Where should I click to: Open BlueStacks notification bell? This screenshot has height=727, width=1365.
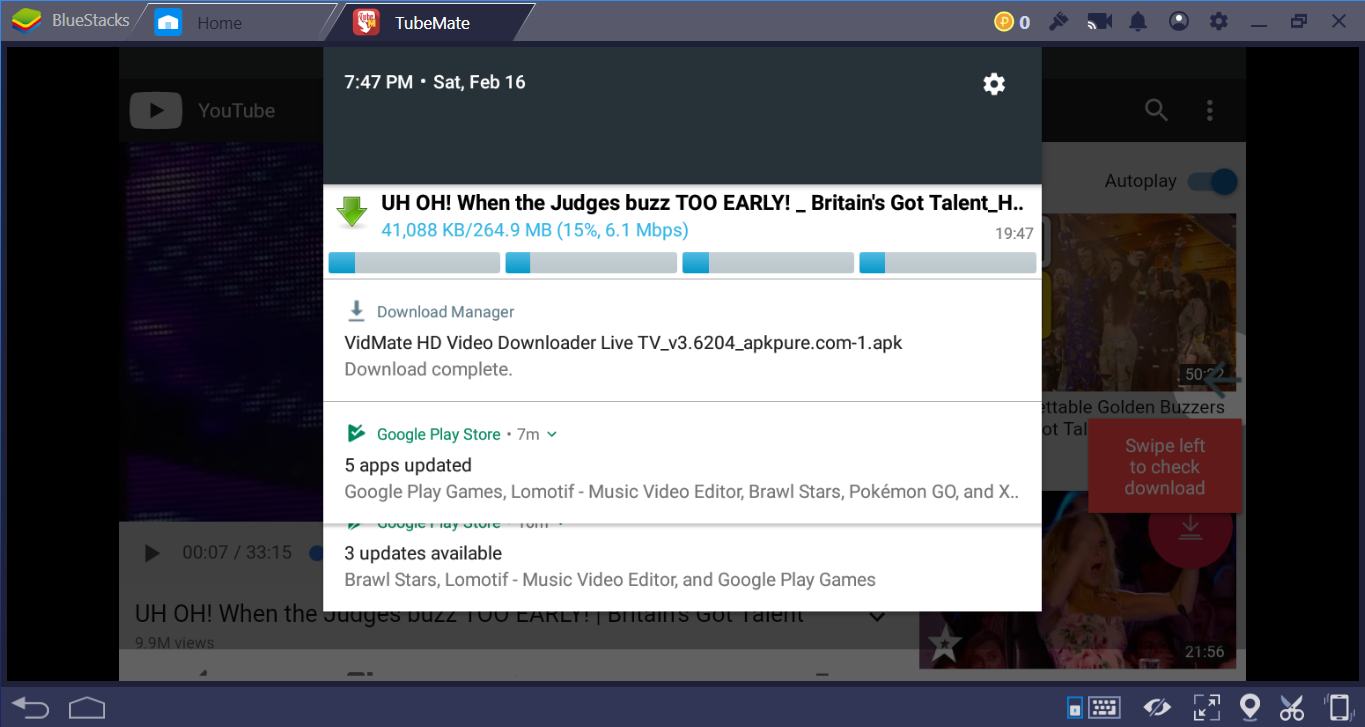coord(1138,21)
